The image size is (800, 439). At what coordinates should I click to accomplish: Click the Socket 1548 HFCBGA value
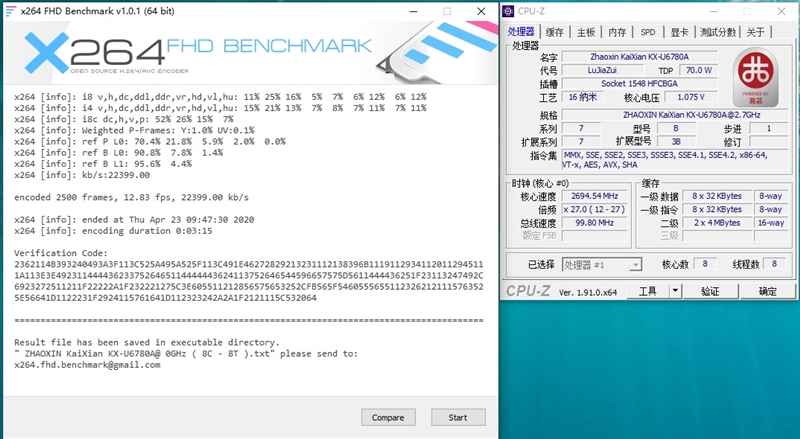640,83
